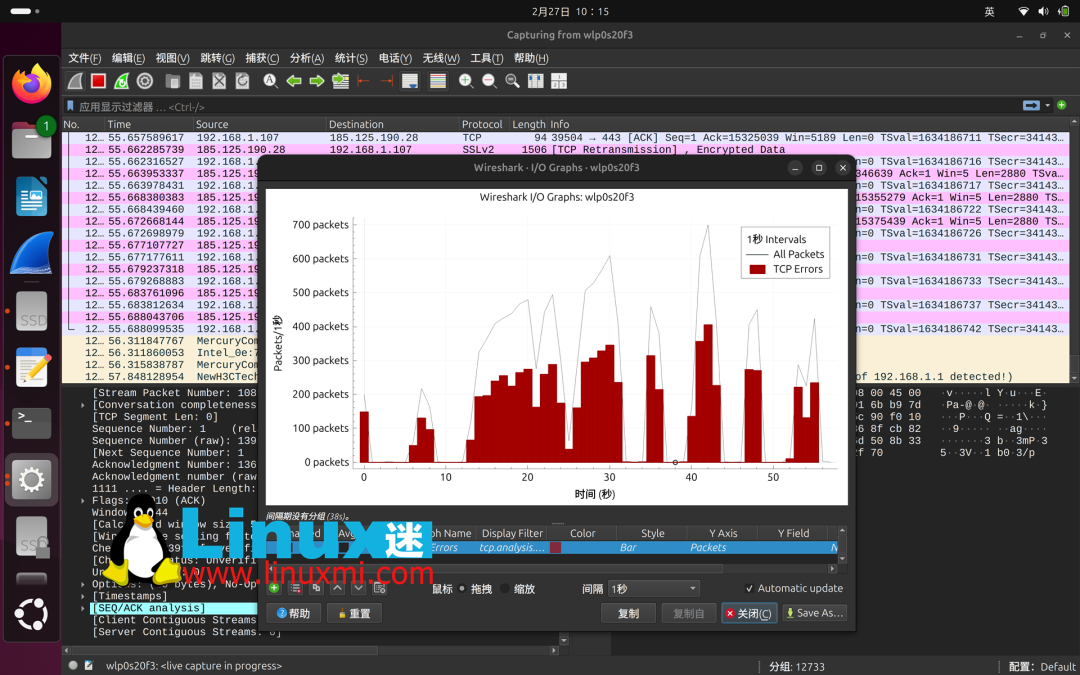Click the green plus filter button icon
The height and width of the screenshot is (675, 1080).
[x=1061, y=105]
